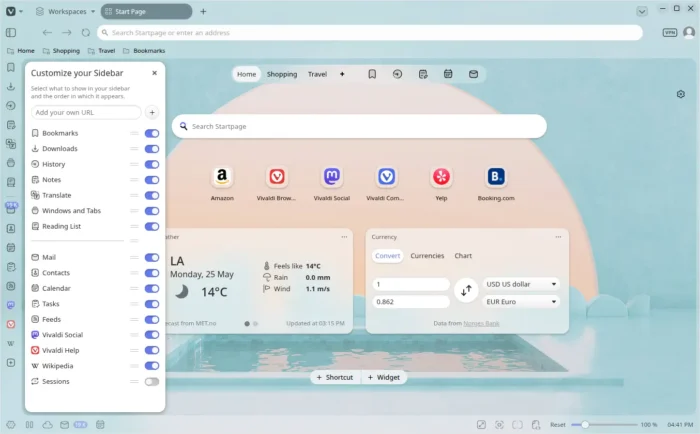Open the Currency widget options menu
The height and width of the screenshot is (434, 700).
tap(558, 237)
